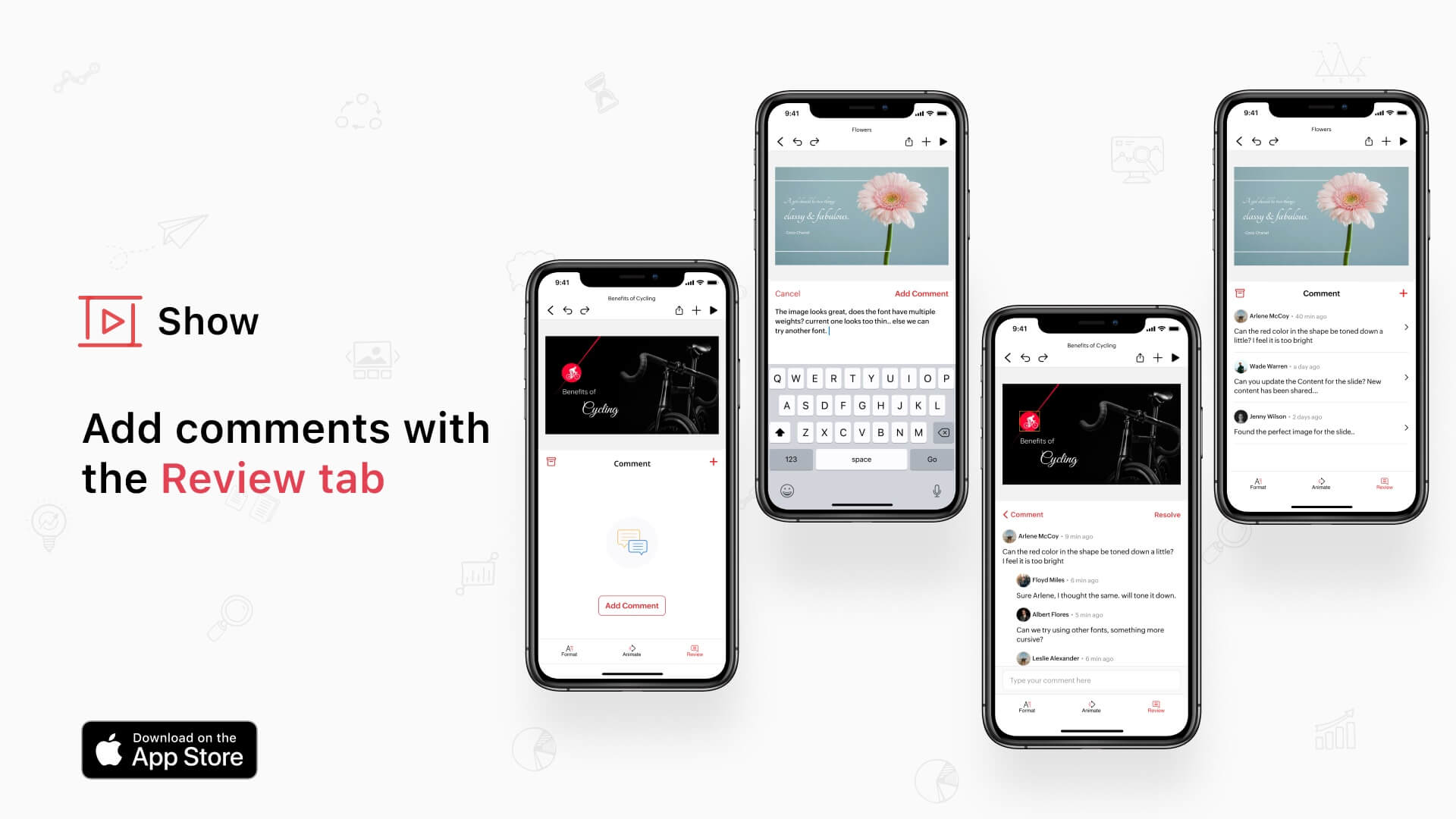Select the Format tab at bottom
The height and width of the screenshot is (819, 1456).
click(x=570, y=650)
